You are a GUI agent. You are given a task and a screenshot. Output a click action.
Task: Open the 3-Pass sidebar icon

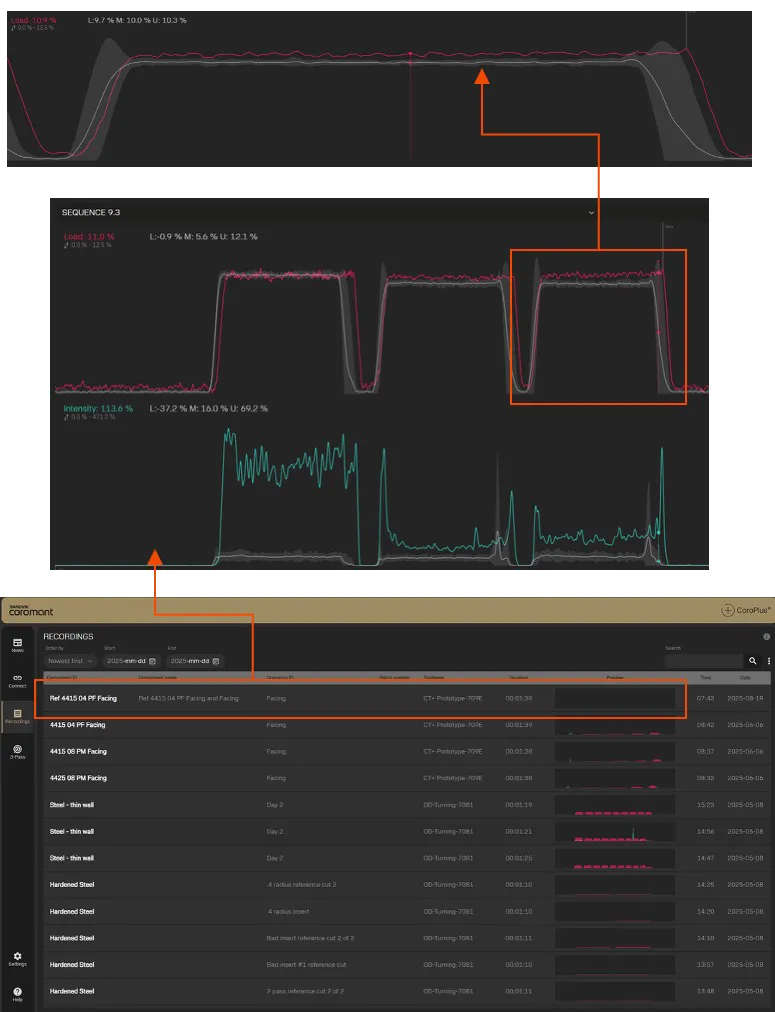click(x=17, y=750)
